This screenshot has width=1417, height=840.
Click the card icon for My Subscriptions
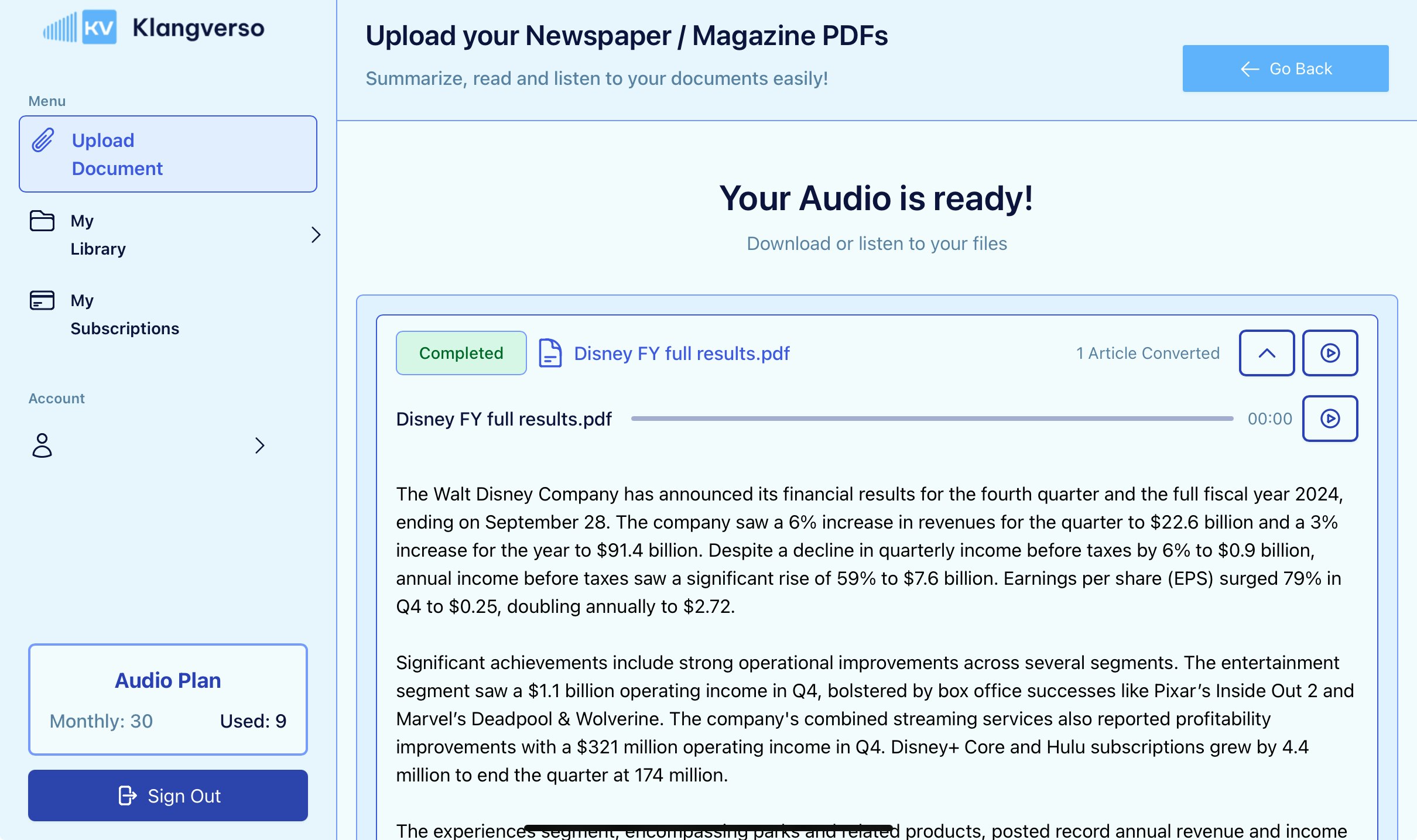coord(42,300)
